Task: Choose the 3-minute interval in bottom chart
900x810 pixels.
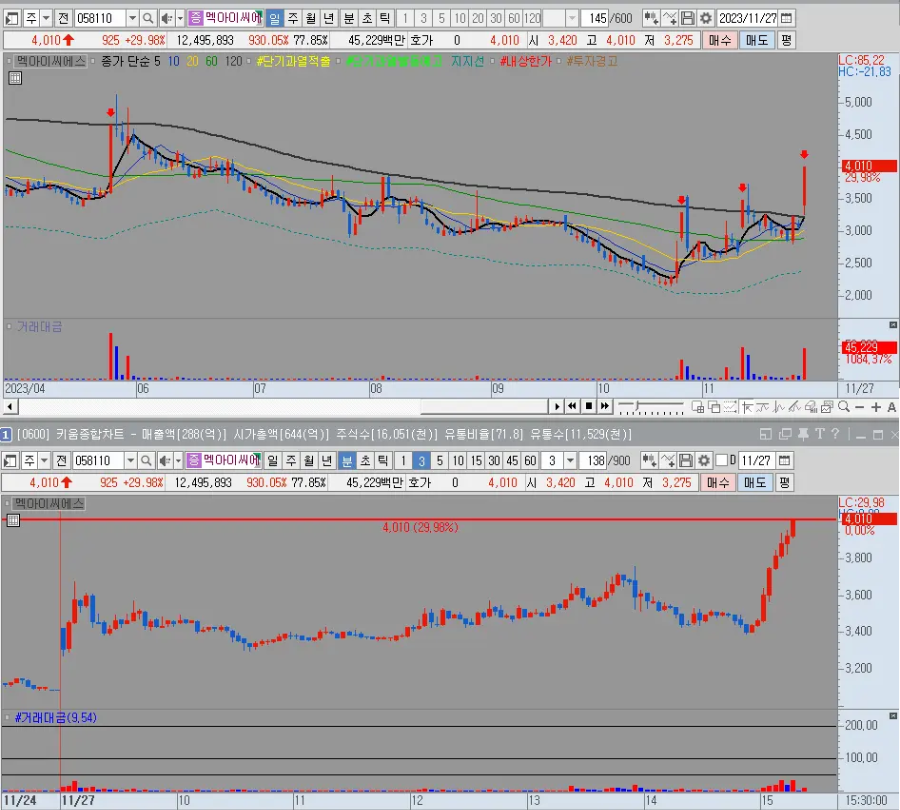Action: pyautogui.click(x=421, y=460)
